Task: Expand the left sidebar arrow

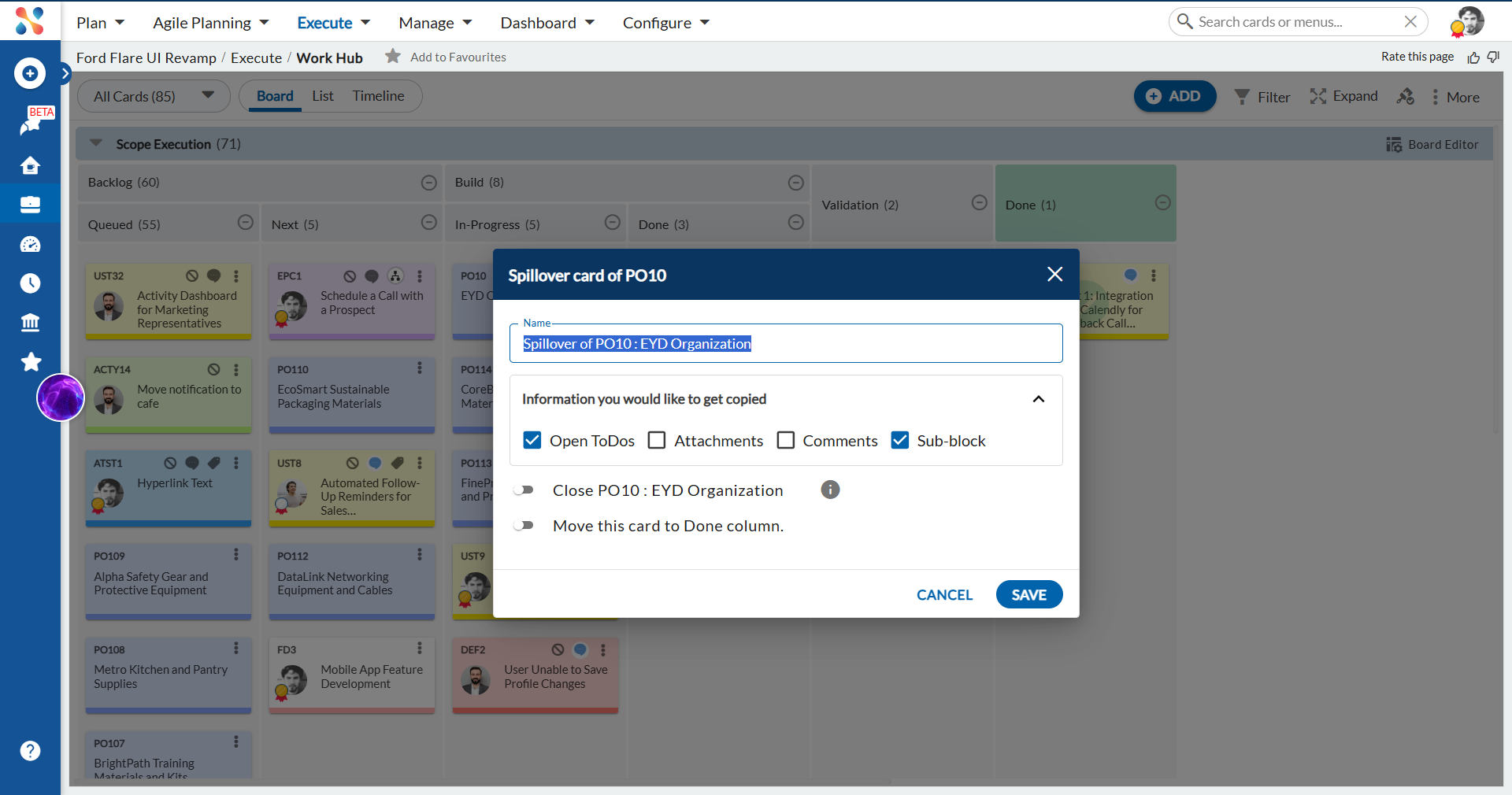Action: click(x=65, y=73)
